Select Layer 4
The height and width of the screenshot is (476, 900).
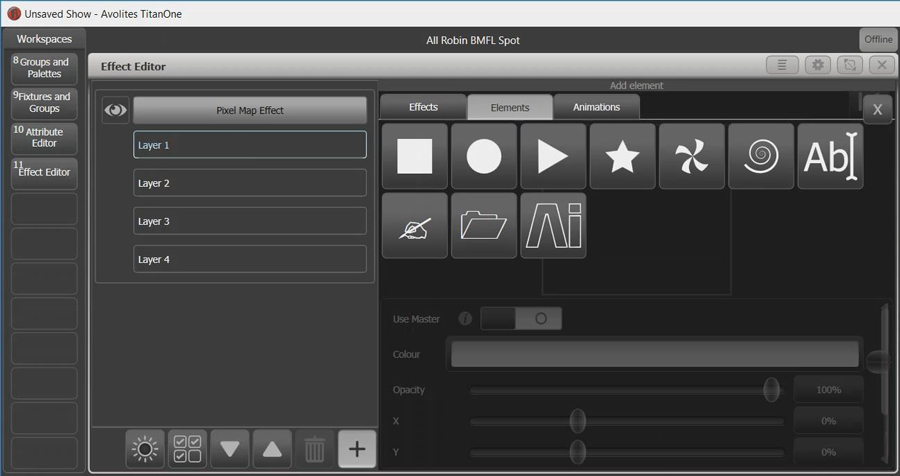[x=250, y=259]
